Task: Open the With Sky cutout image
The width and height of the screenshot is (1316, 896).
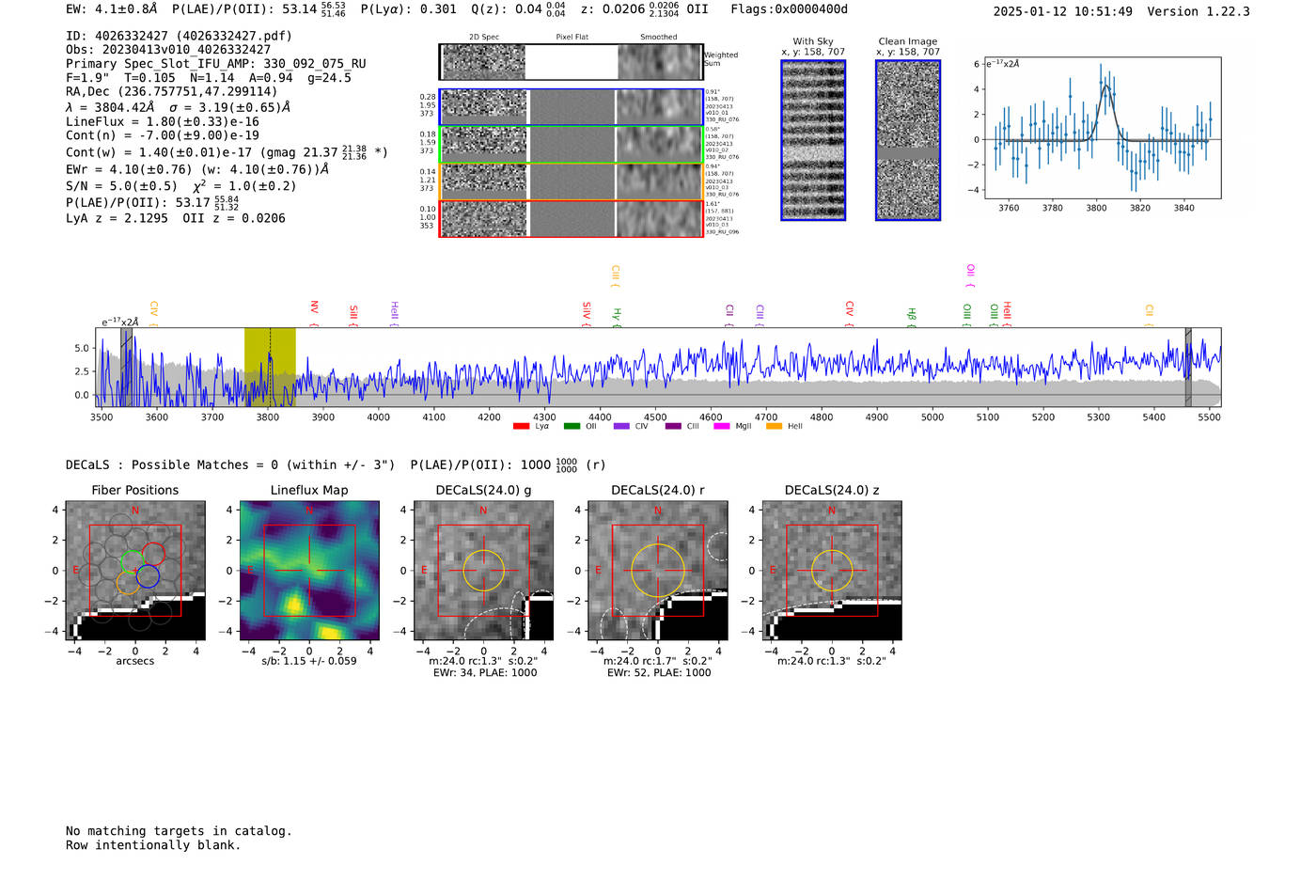Action: pyautogui.click(x=813, y=140)
